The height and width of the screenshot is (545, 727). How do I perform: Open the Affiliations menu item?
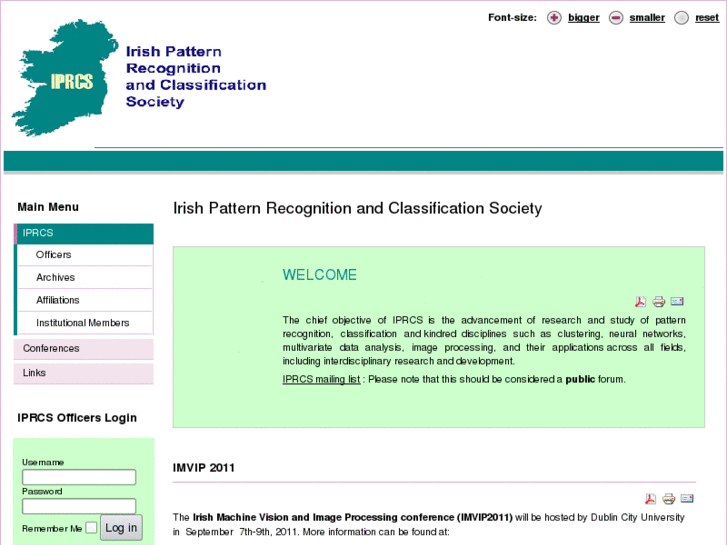coord(85,300)
